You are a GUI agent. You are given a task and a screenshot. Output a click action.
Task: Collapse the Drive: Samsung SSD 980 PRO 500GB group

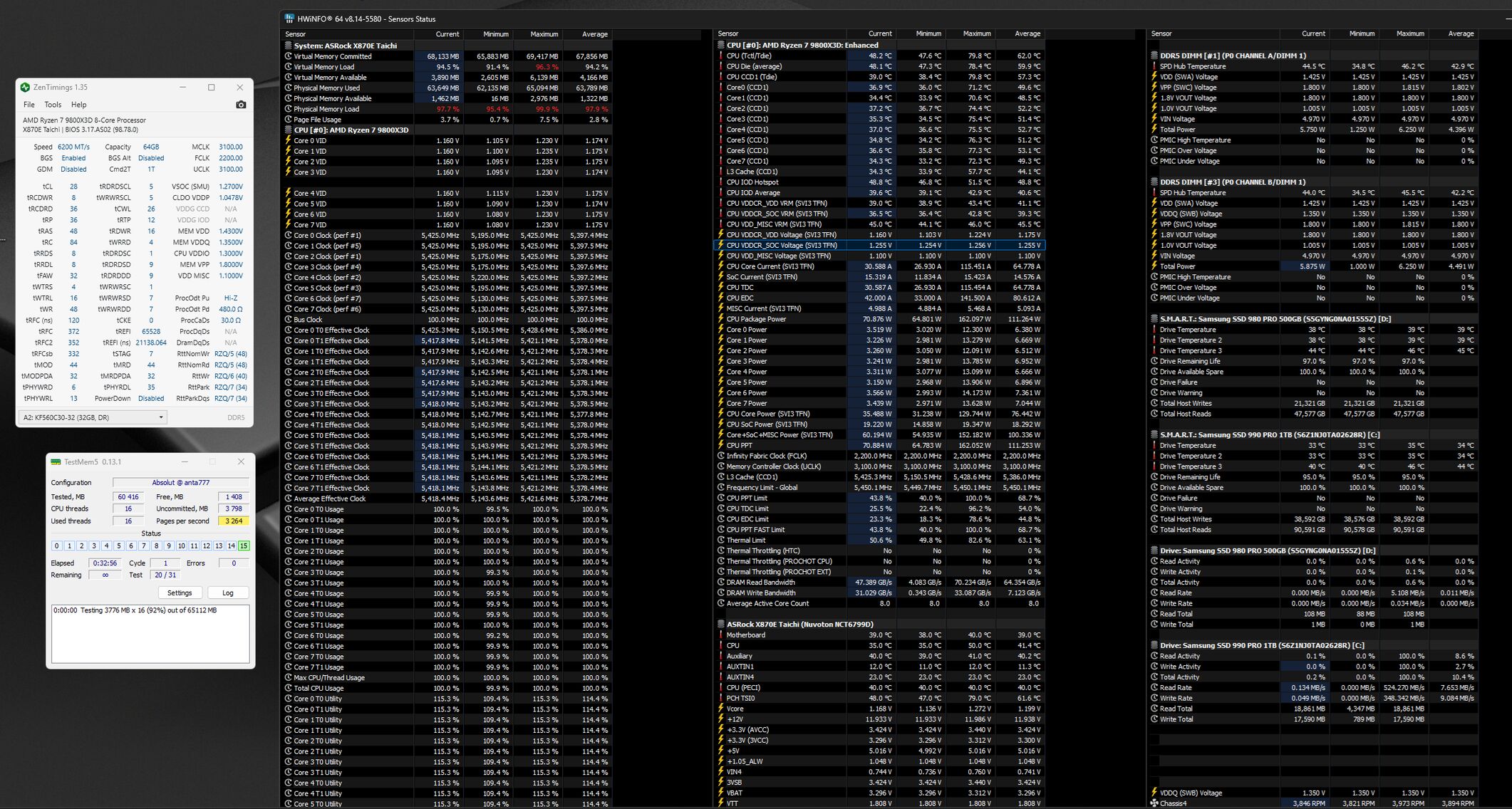click(x=1154, y=550)
